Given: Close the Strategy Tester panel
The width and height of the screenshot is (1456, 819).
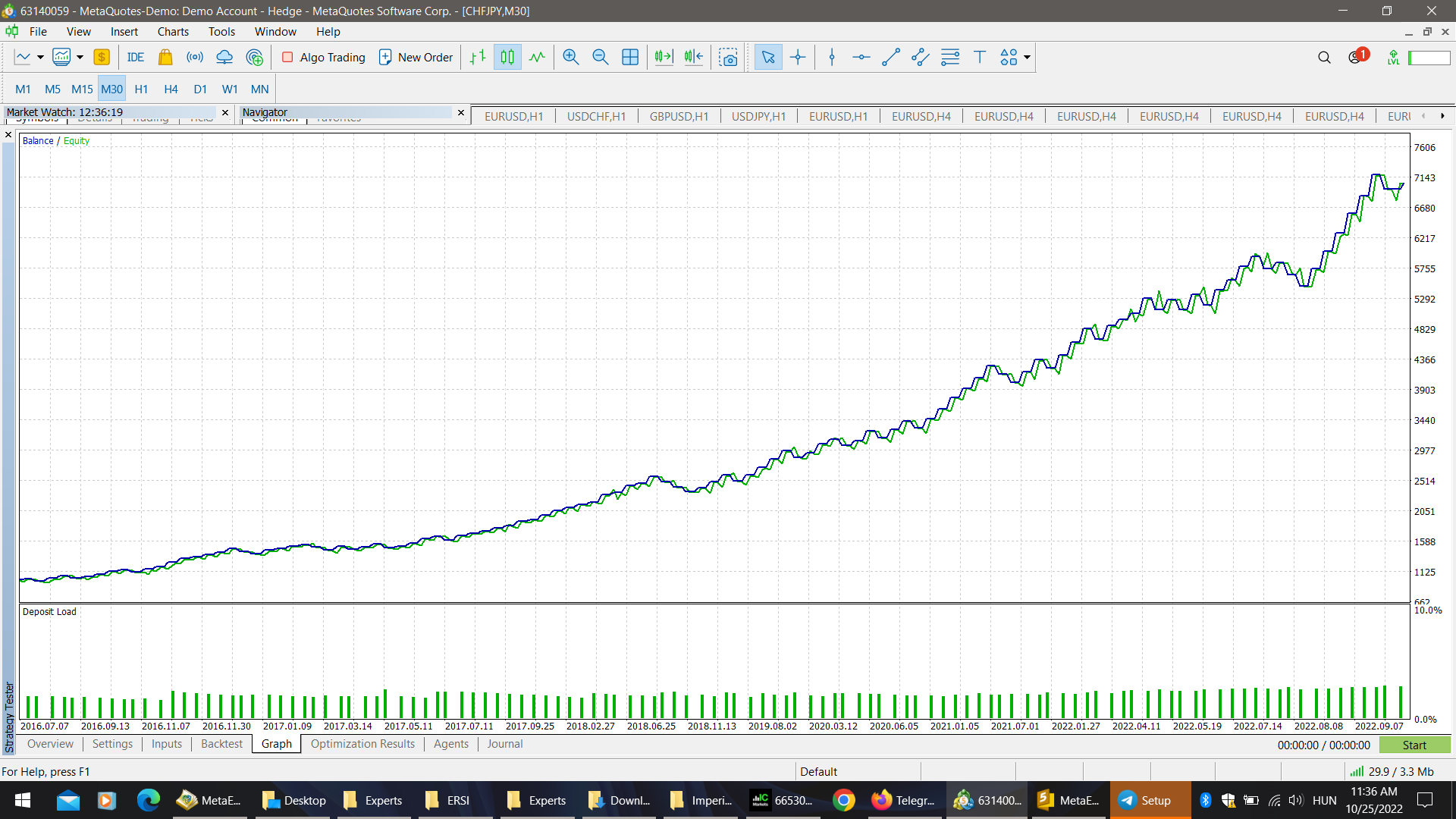Looking at the screenshot, I should (x=8, y=135).
